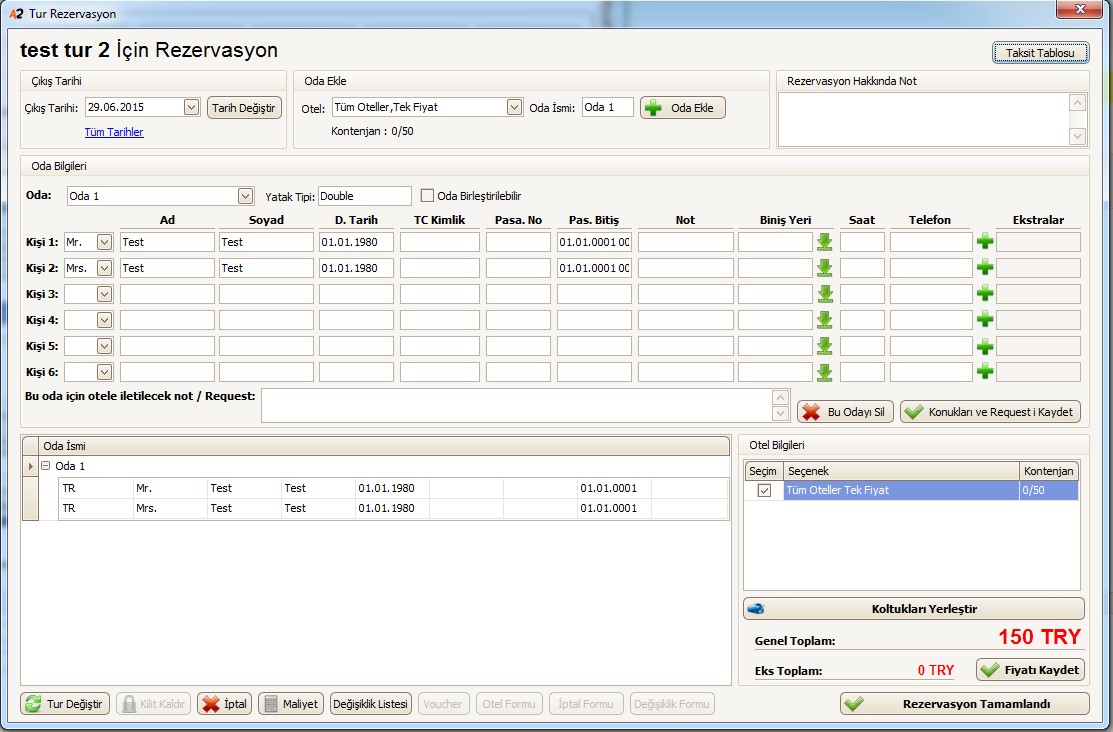Click Tarih Değiştir button

(x=243, y=108)
